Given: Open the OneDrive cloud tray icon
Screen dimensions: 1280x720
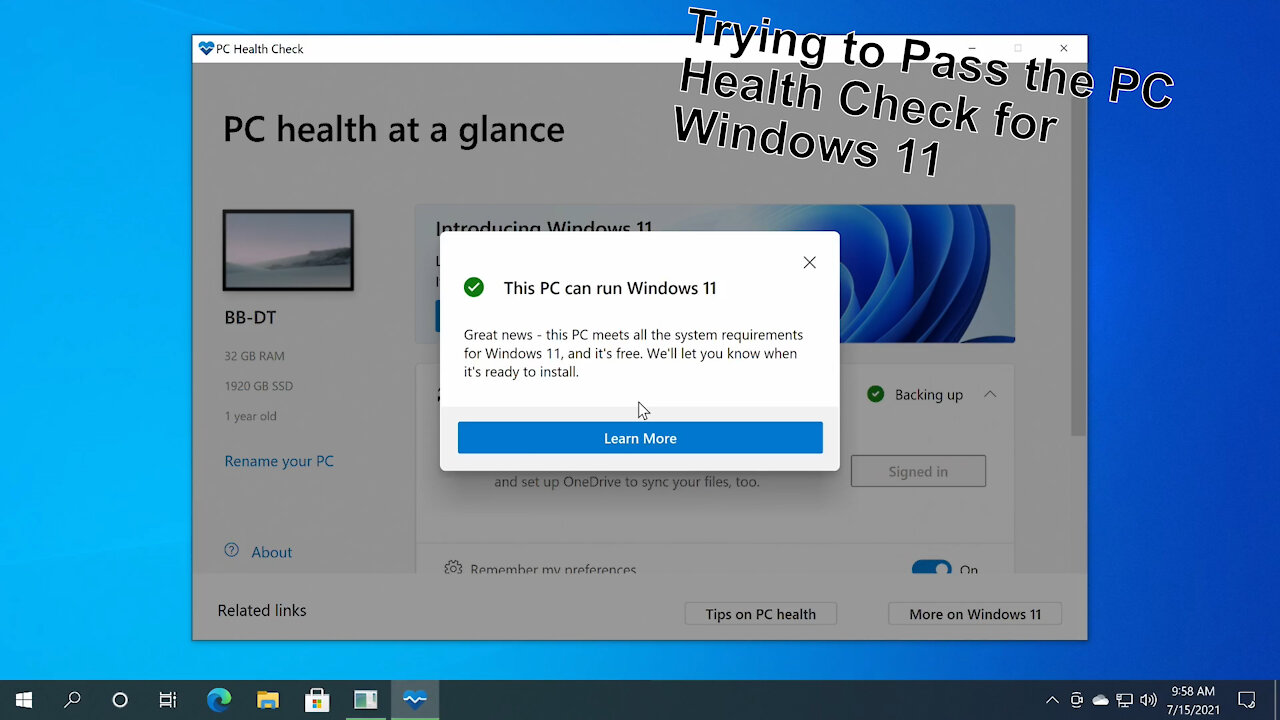Looking at the screenshot, I should click(x=1100, y=700).
